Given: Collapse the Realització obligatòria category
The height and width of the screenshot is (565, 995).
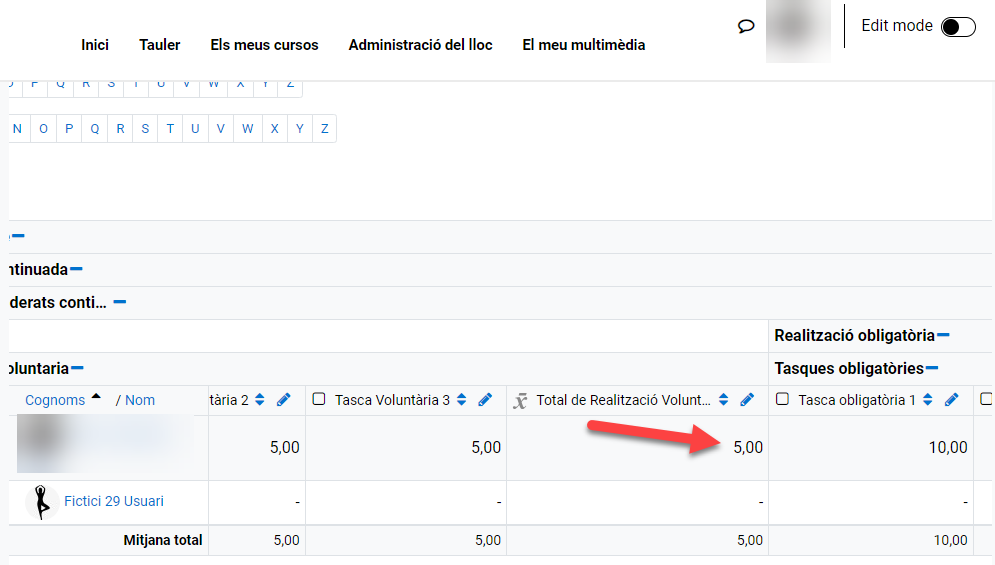Looking at the screenshot, I should point(943,335).
